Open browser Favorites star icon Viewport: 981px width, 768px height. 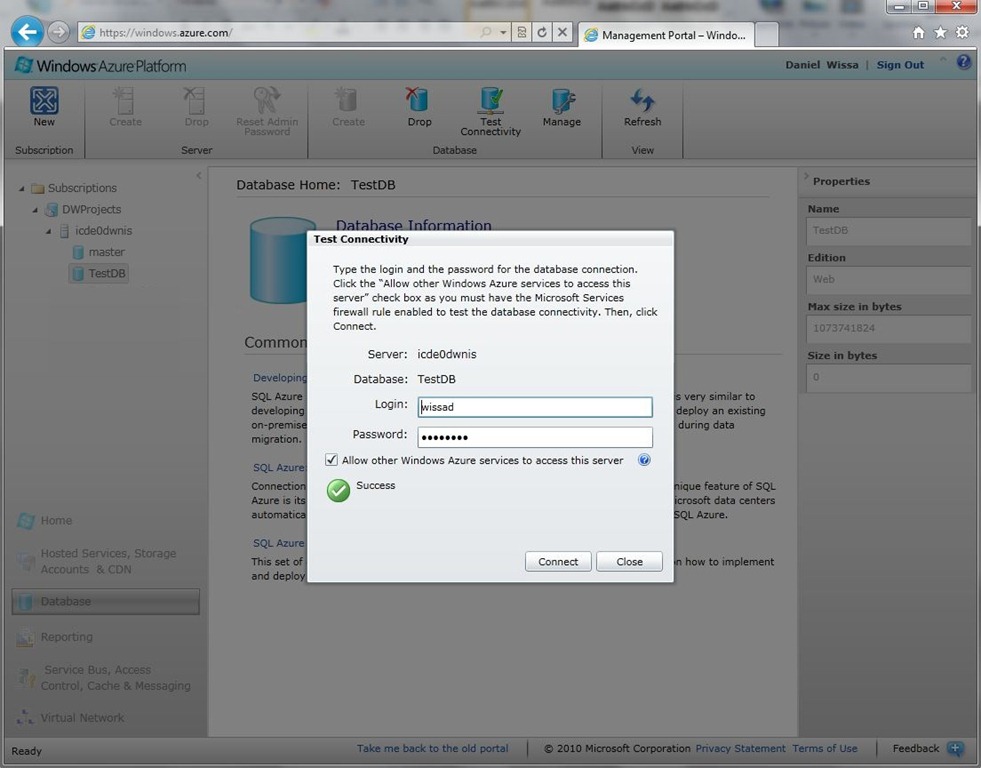click(x=940, y=33)
